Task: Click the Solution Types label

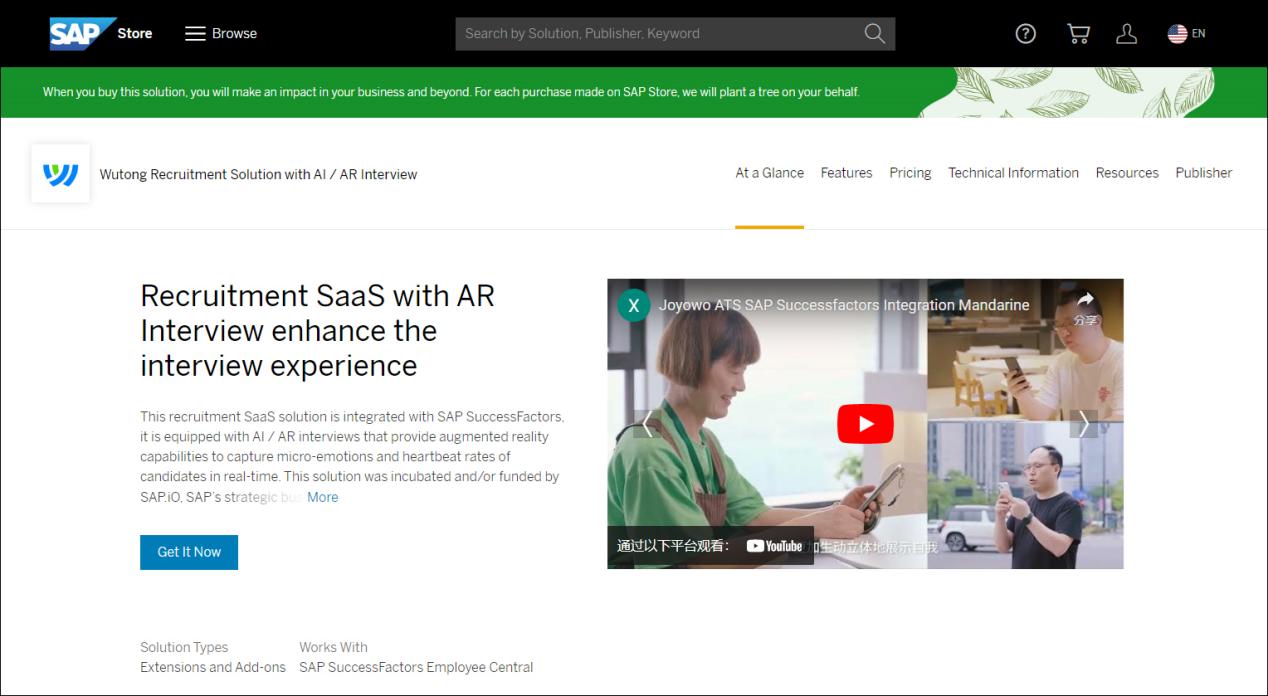Action: coord(184,647)
